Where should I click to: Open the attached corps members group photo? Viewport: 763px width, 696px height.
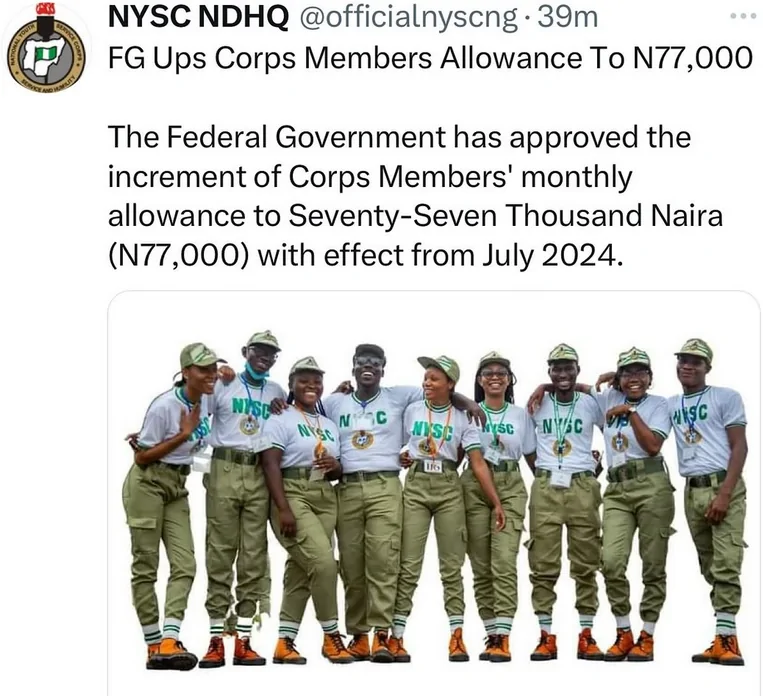tap(433, 493)
